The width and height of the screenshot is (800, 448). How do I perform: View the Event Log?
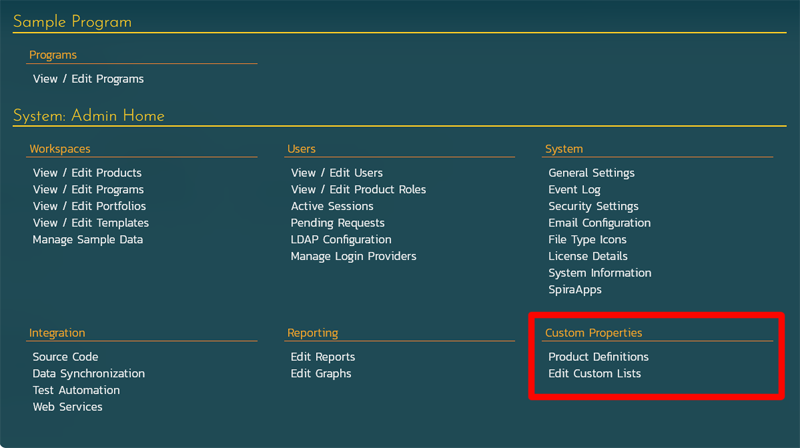[x=574, y=190]
